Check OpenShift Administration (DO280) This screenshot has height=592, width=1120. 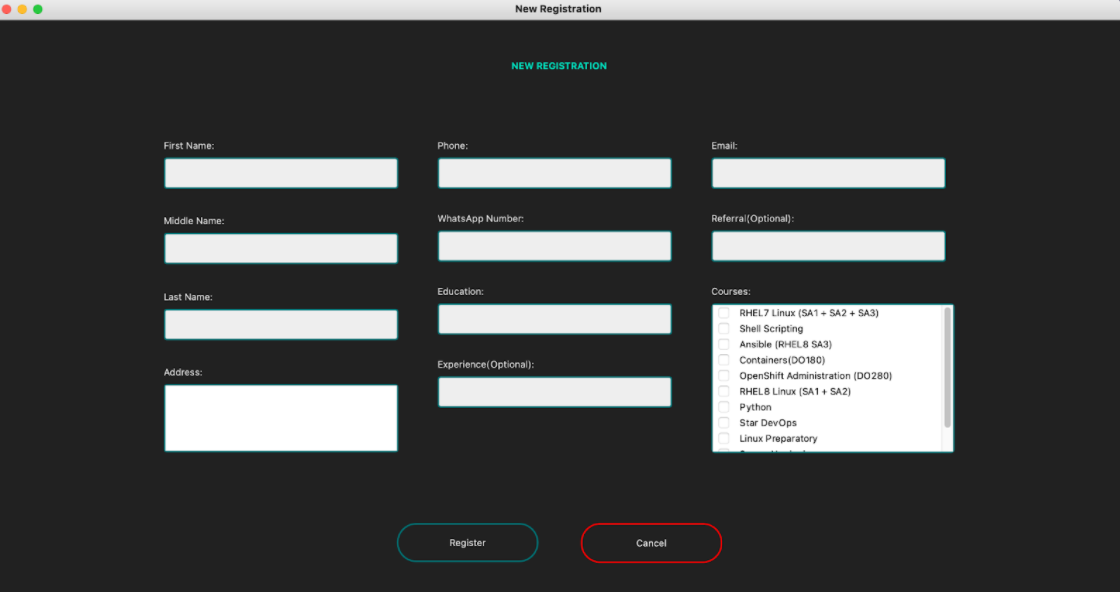[724, 375]
